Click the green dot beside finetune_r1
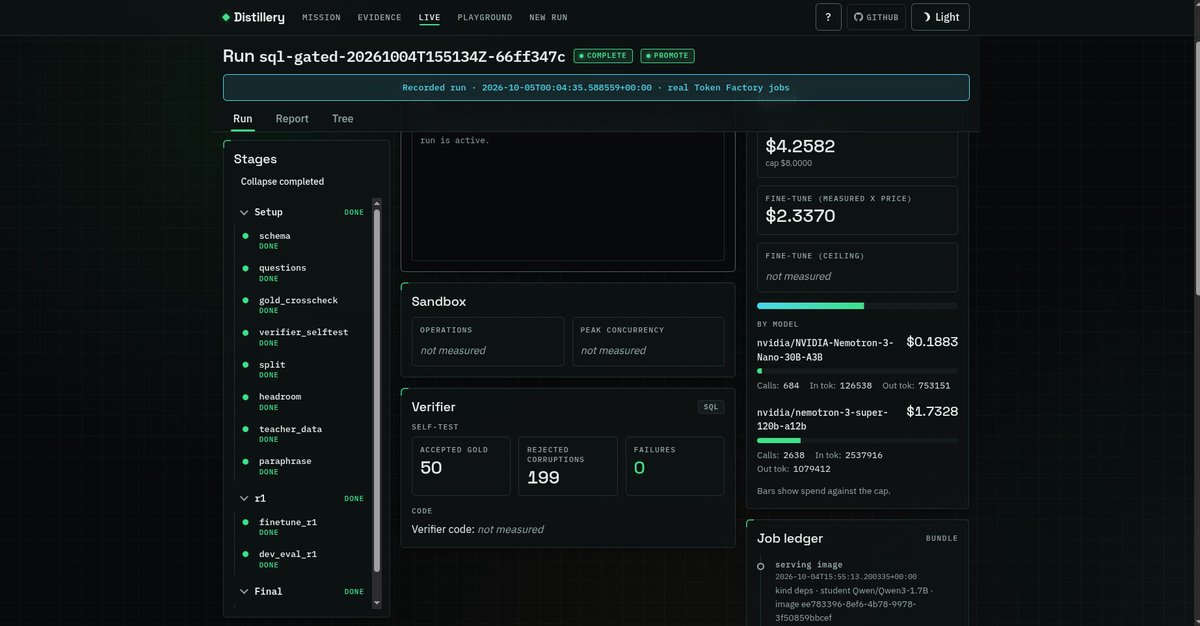The image size is (1200, 626). (245, 522)
